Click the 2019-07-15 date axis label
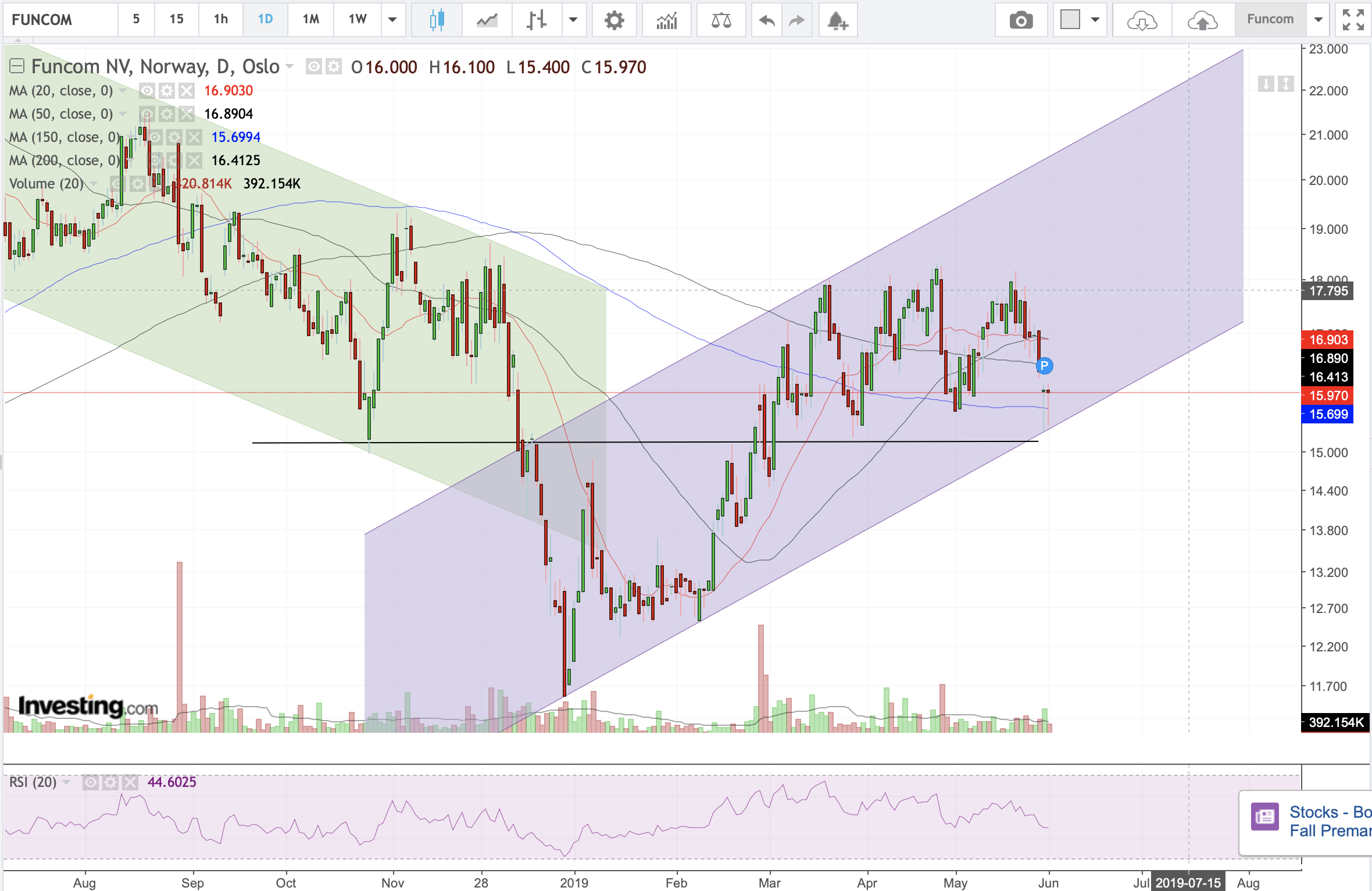The image size is (1372, 891). (1188, 882)
